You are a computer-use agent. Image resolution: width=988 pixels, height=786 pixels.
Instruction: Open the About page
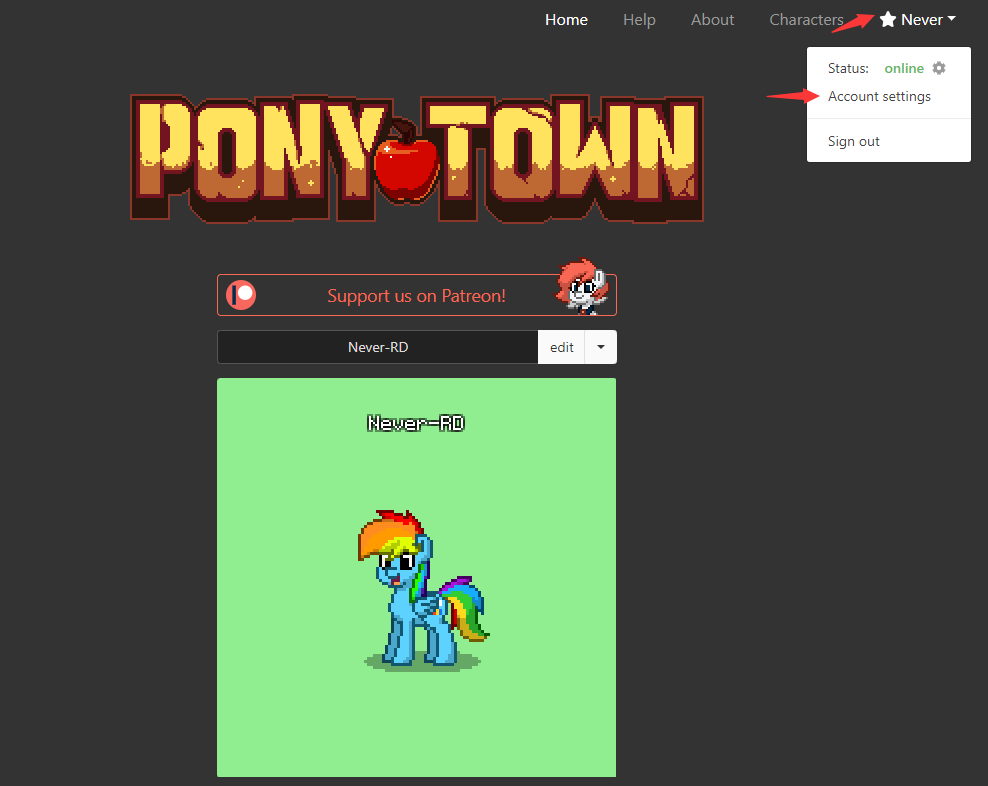click(713, 20)
